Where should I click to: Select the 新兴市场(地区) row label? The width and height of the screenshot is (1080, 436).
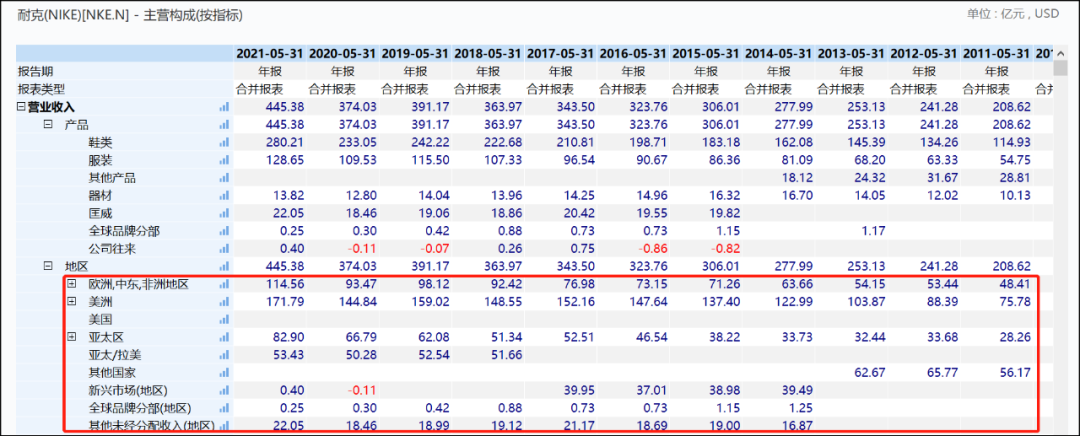(x=127, y=391)
